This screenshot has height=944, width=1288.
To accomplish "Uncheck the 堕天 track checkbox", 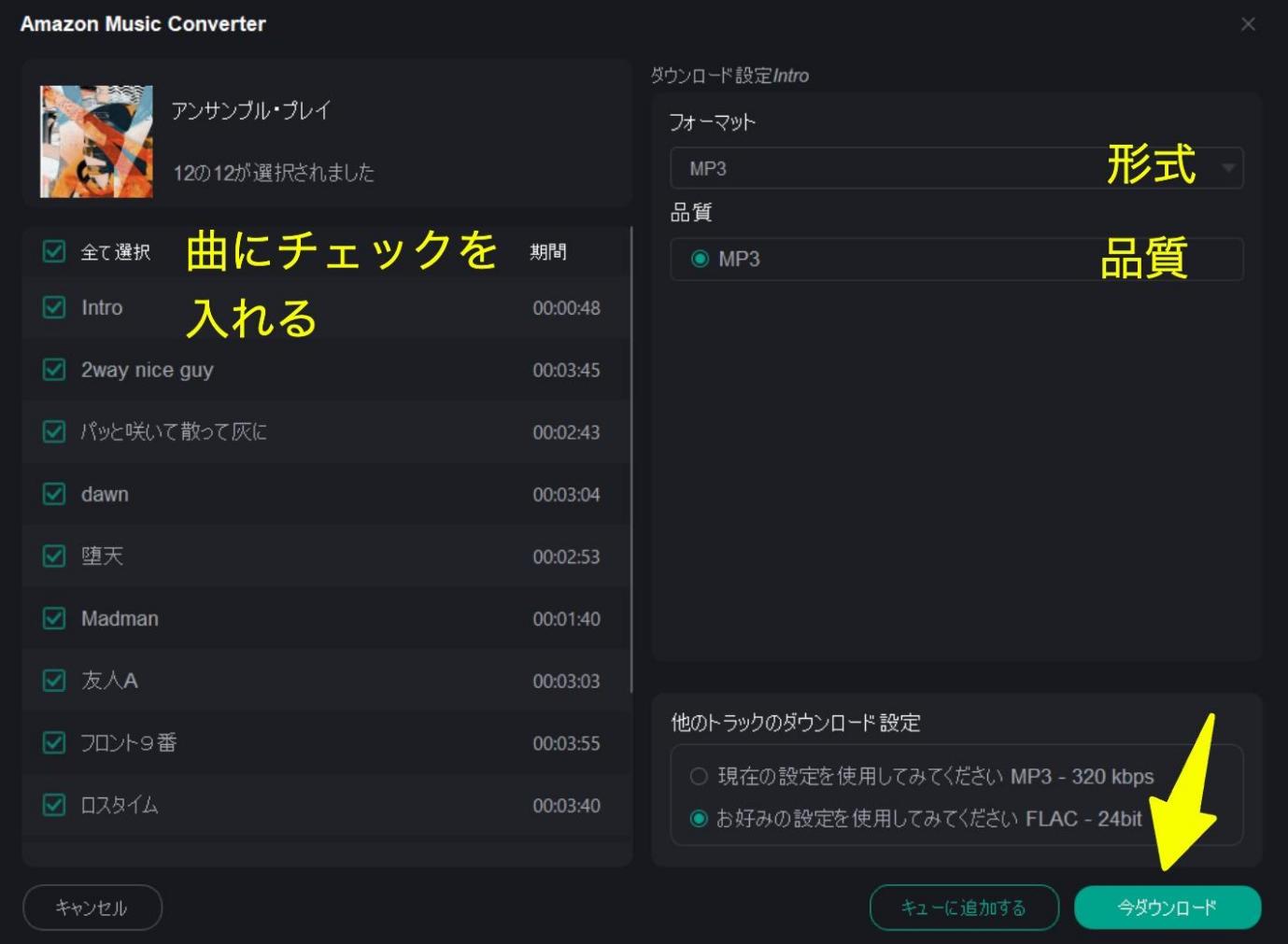I will 54,556.
